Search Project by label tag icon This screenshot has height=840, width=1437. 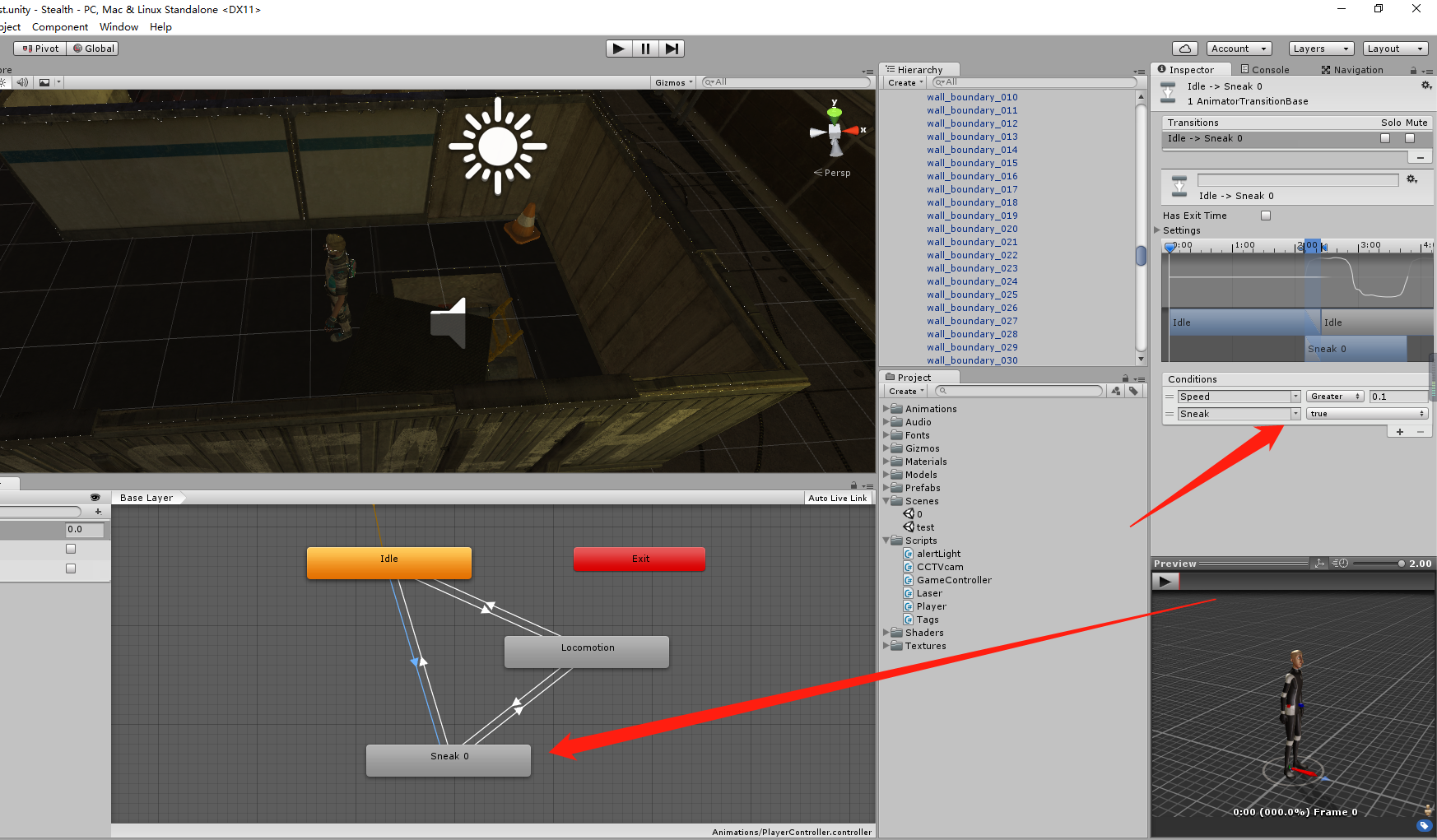click(1134, 392)
